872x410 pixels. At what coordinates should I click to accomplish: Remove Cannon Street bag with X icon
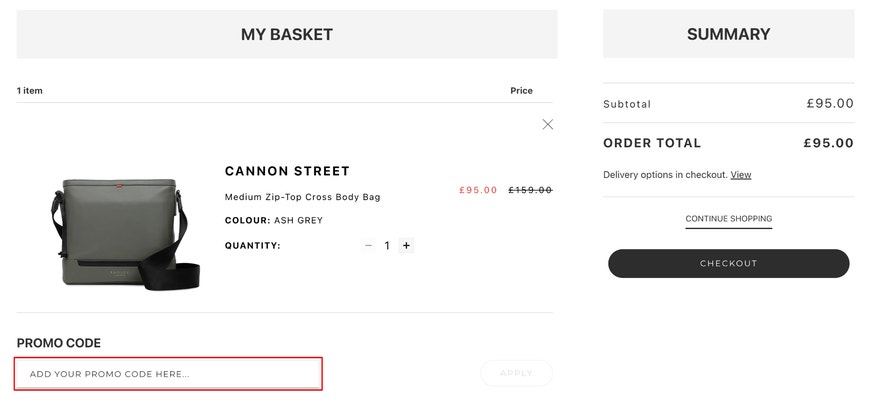pyautogui.click(x=547, y=125)
